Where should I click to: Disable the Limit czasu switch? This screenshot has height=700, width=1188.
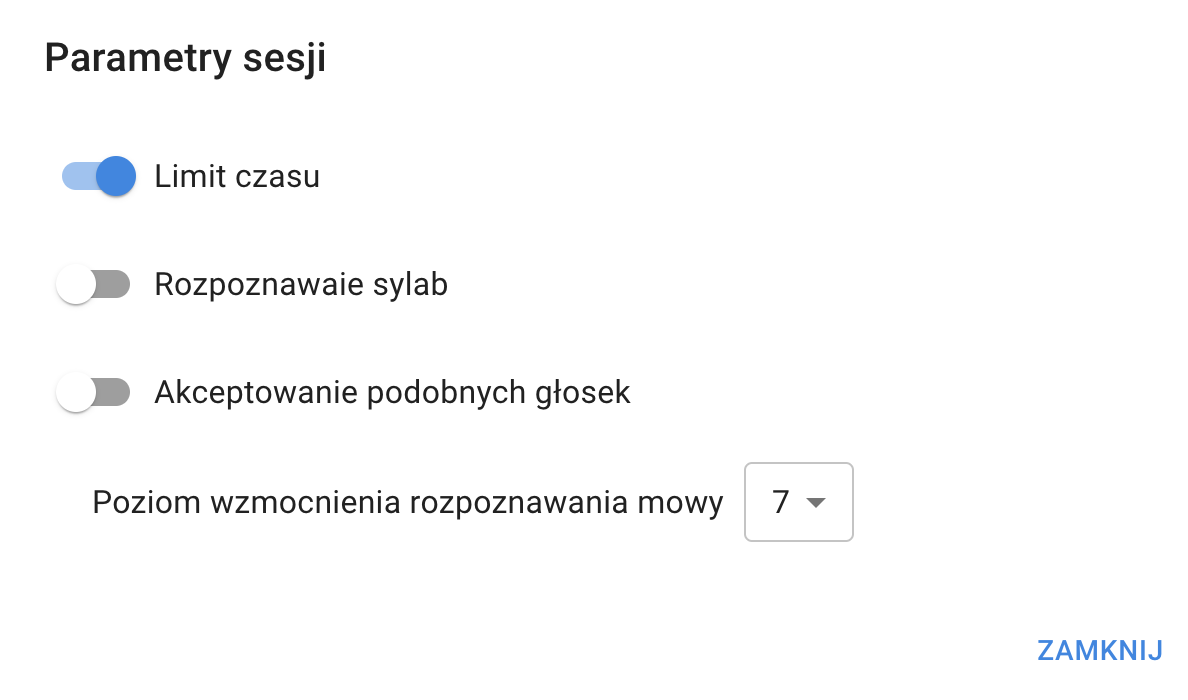[98, 177]
